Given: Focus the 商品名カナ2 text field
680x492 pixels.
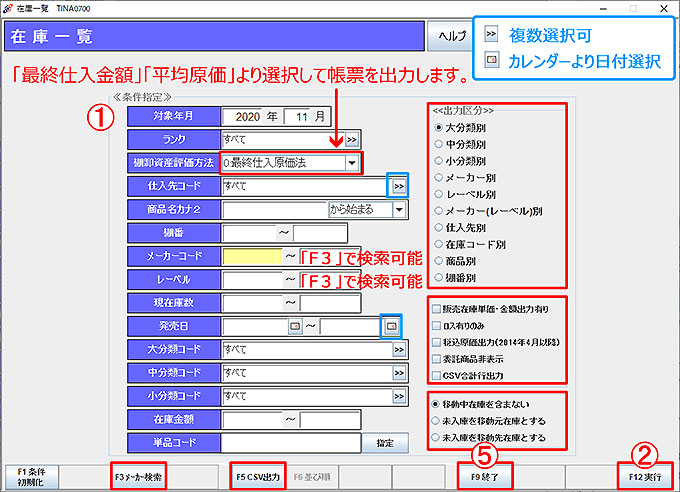Looking at the screenshot, I should coord(275,210).
